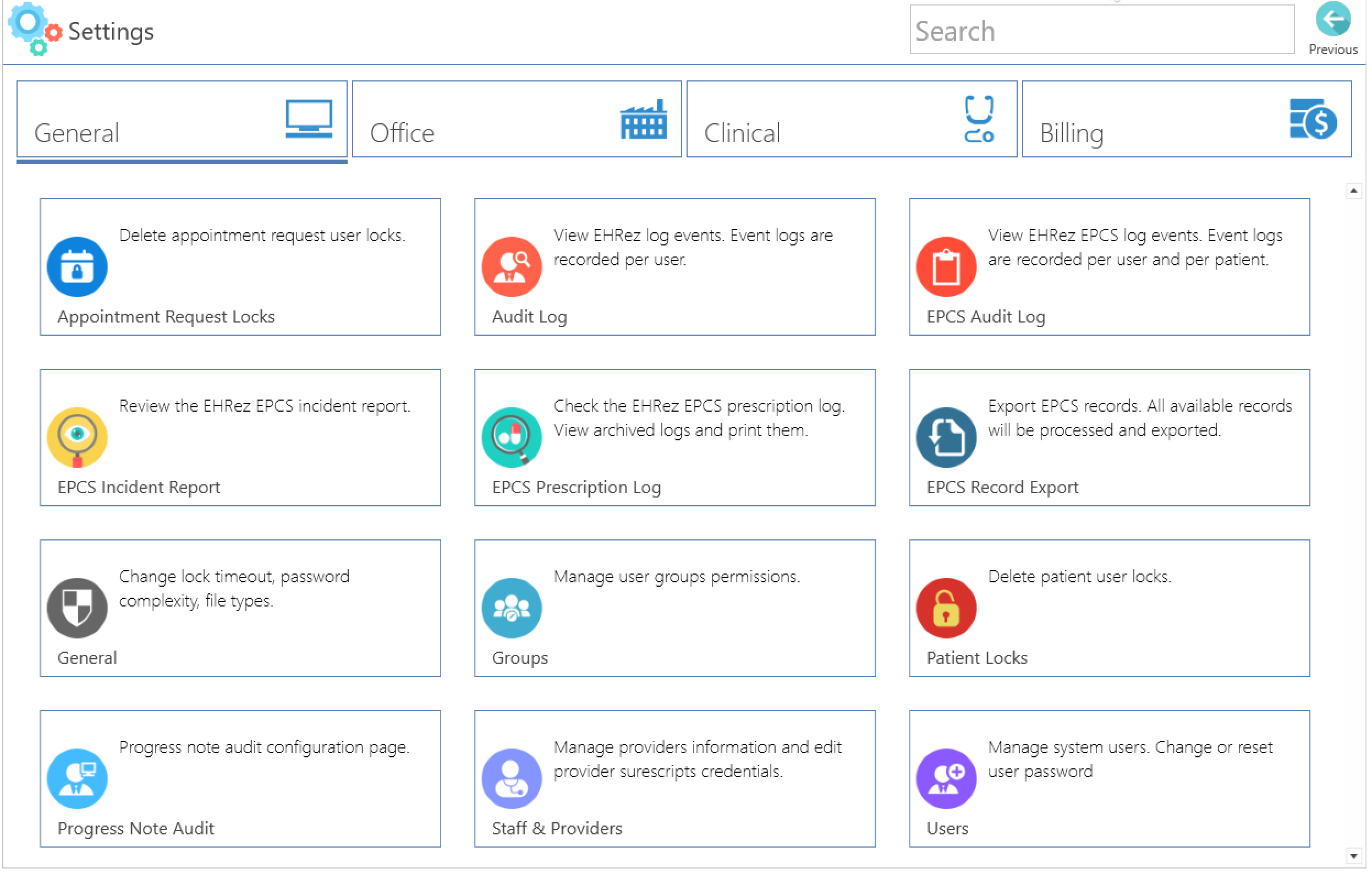The image size is (1372, 874).
Task: Switch to the Clinical tab
Action: (x=852, y=119)
